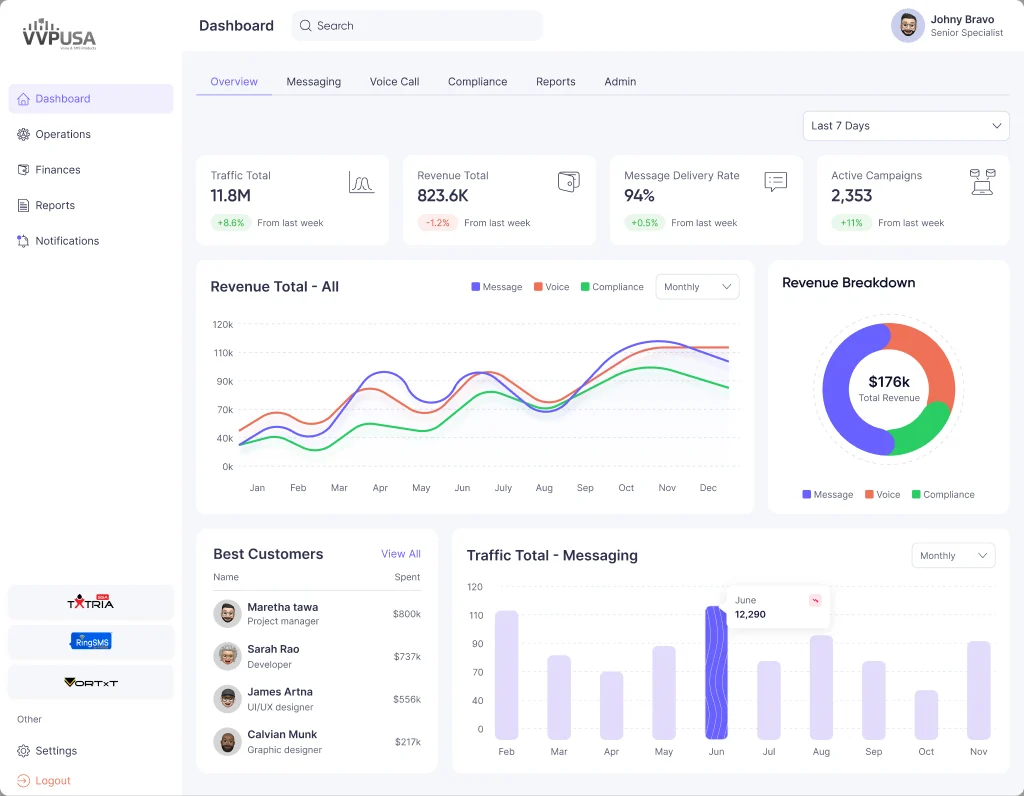Image resolution: width=1024 pixels, height=796 pixels.
Task: Click Compliance legend under Revenue Breakdown donut
Action: click(943, 494)
